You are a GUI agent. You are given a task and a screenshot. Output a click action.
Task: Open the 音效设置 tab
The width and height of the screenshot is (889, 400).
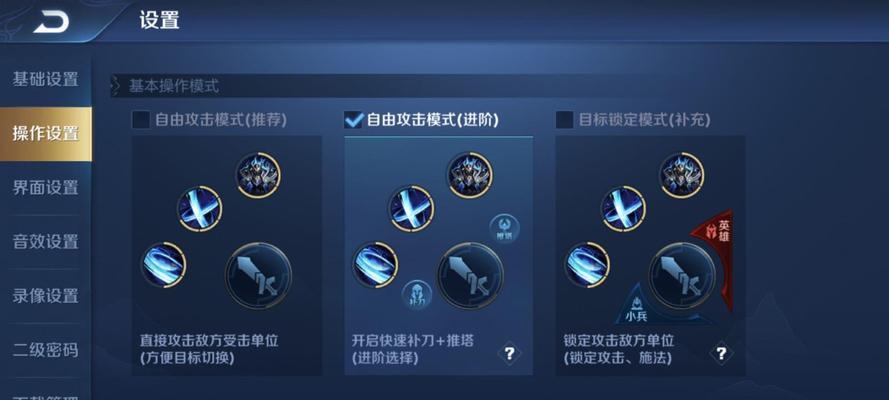coord(45,241)
